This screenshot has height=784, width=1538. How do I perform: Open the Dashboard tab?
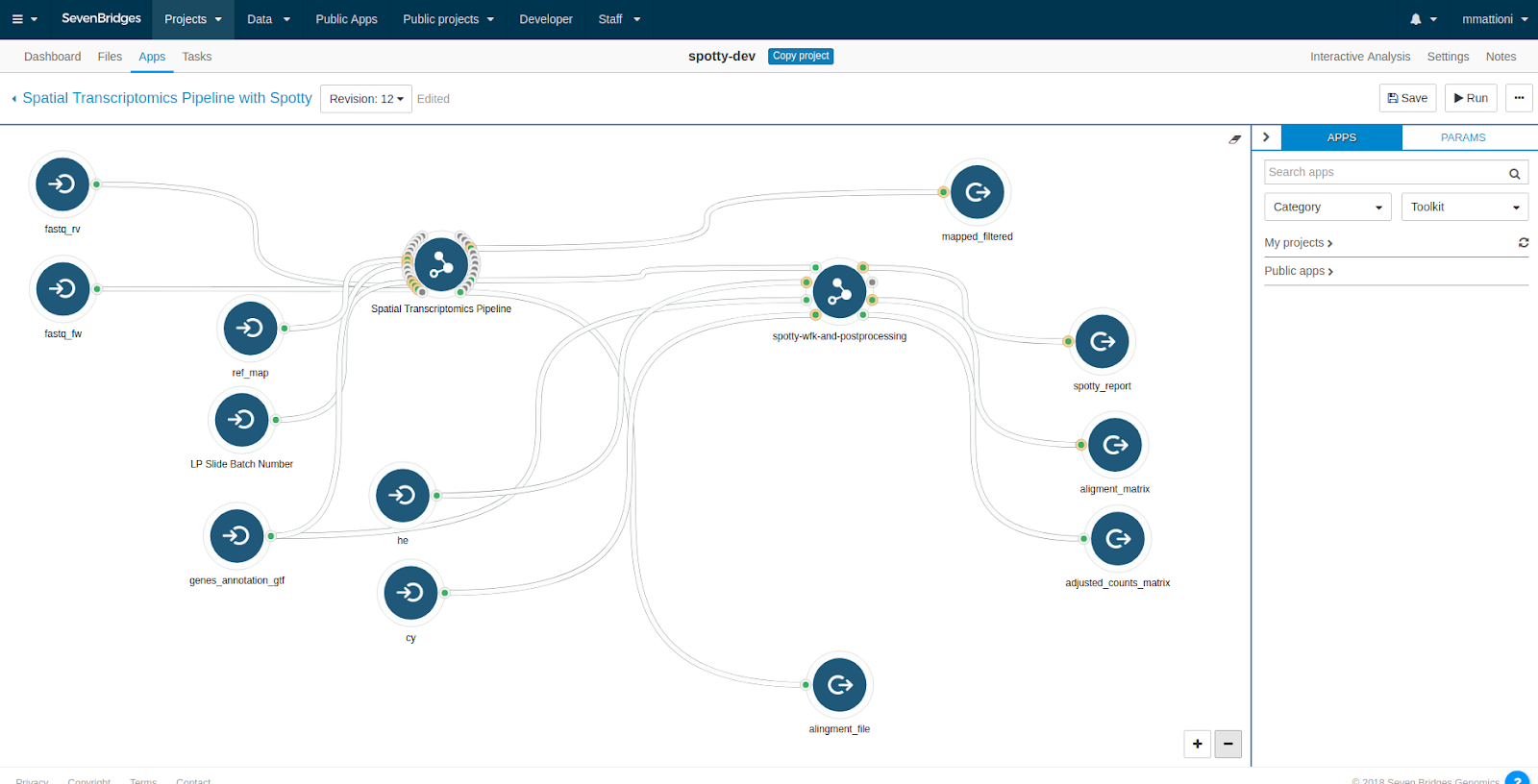pyautogui.click(x=53, y=57)
